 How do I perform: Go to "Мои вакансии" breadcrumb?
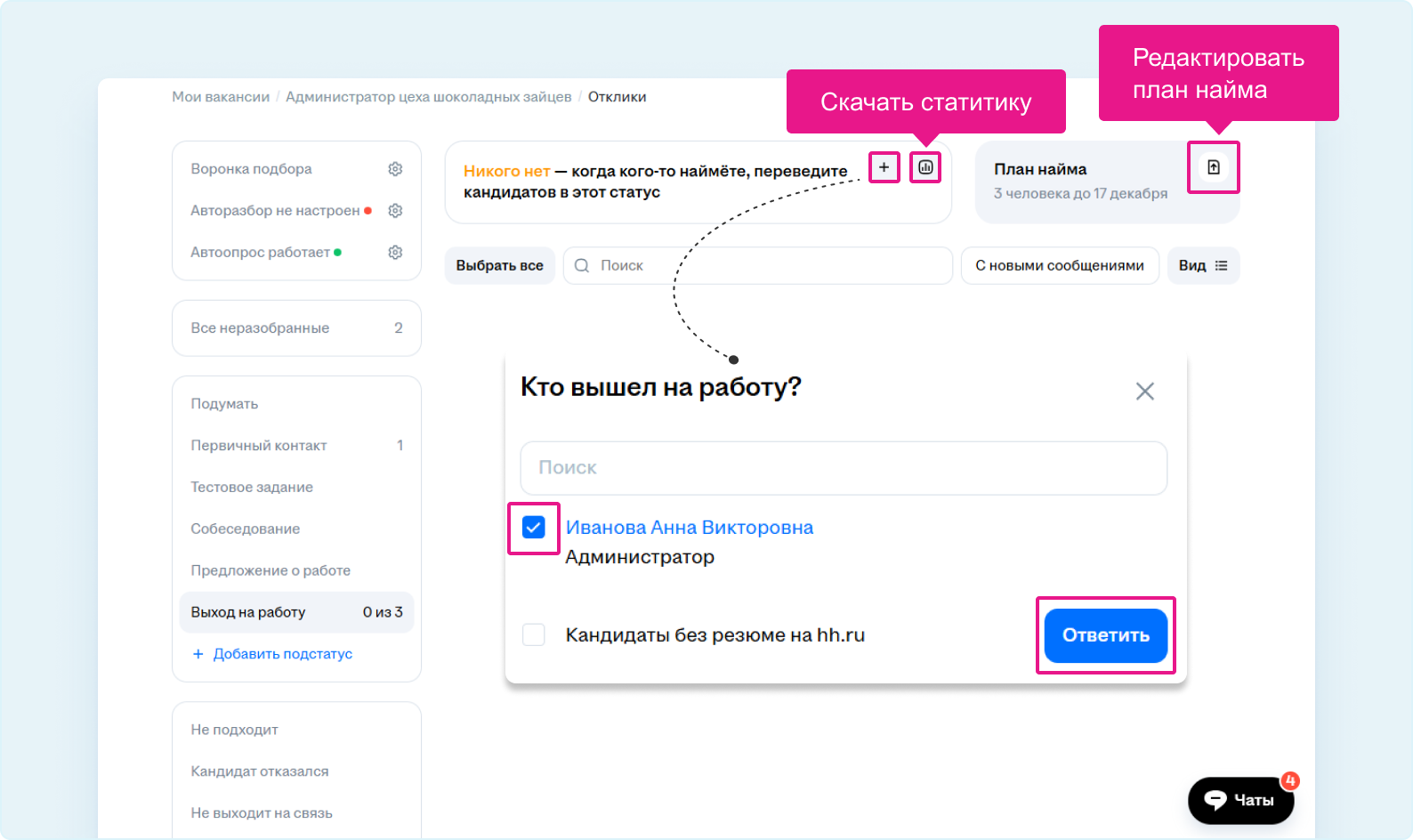221,97
